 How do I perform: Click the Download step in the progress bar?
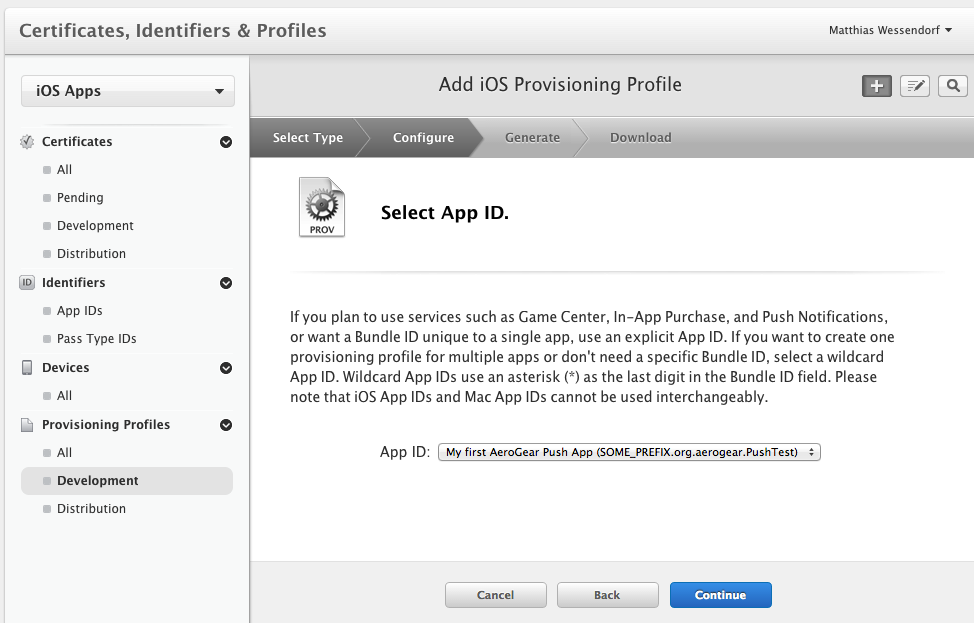(640, 137)
